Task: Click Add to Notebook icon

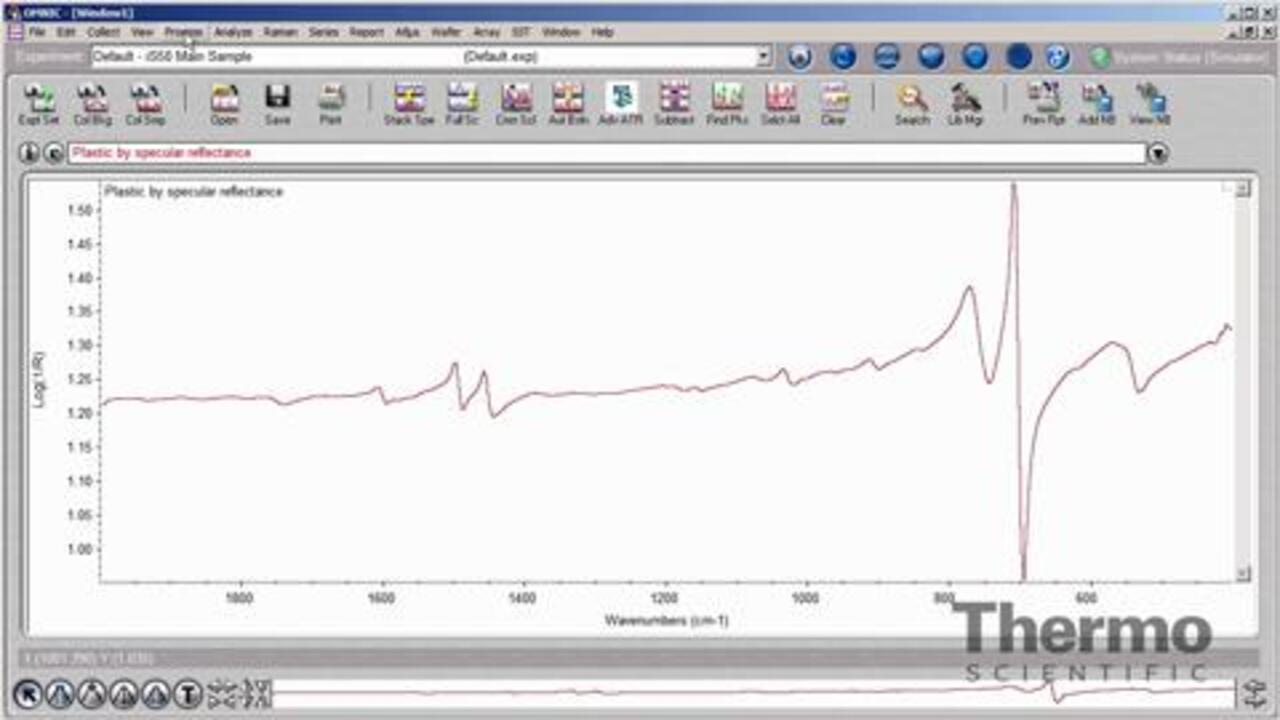Action: click(1097, 103)
